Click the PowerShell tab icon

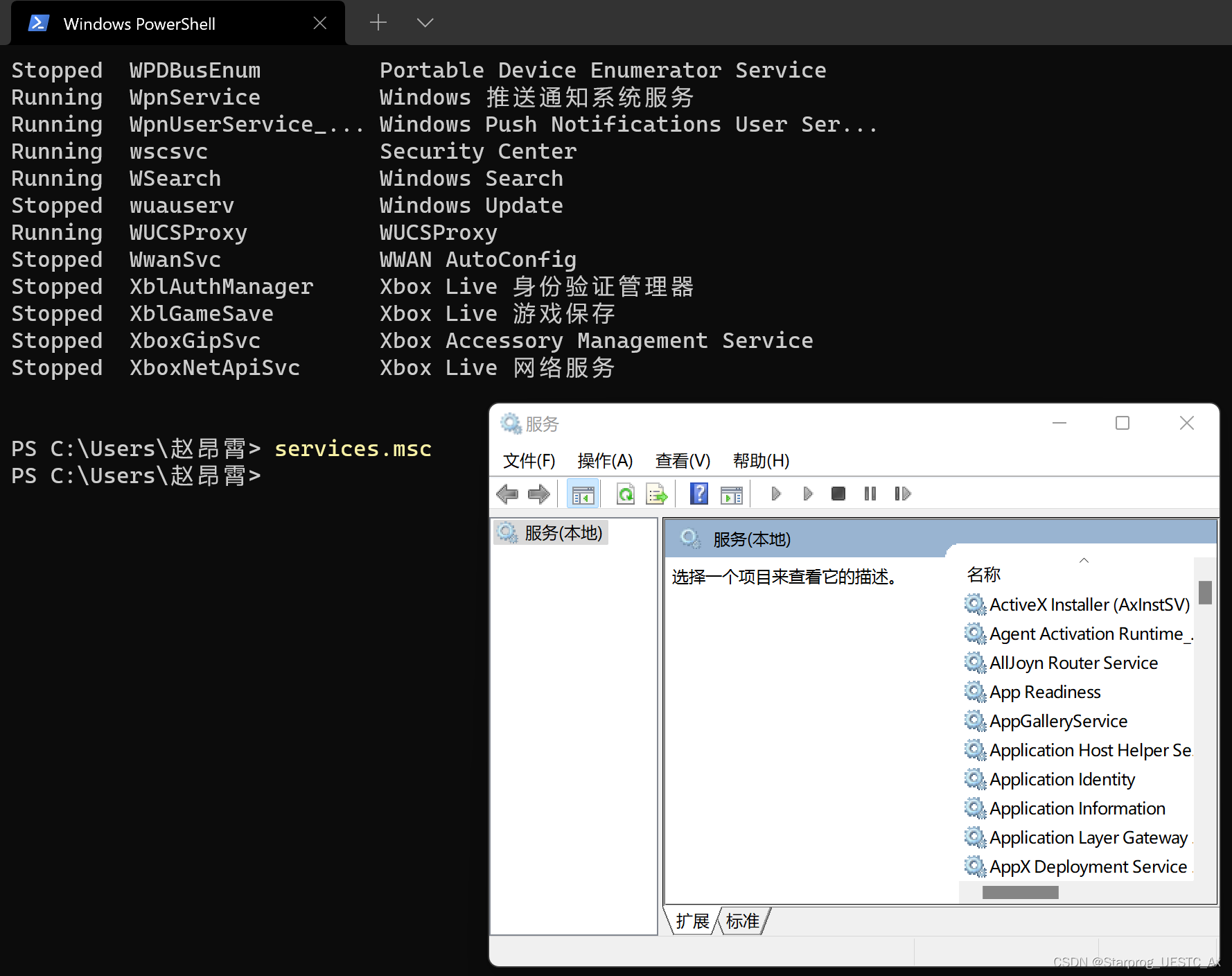click(38, 24)
